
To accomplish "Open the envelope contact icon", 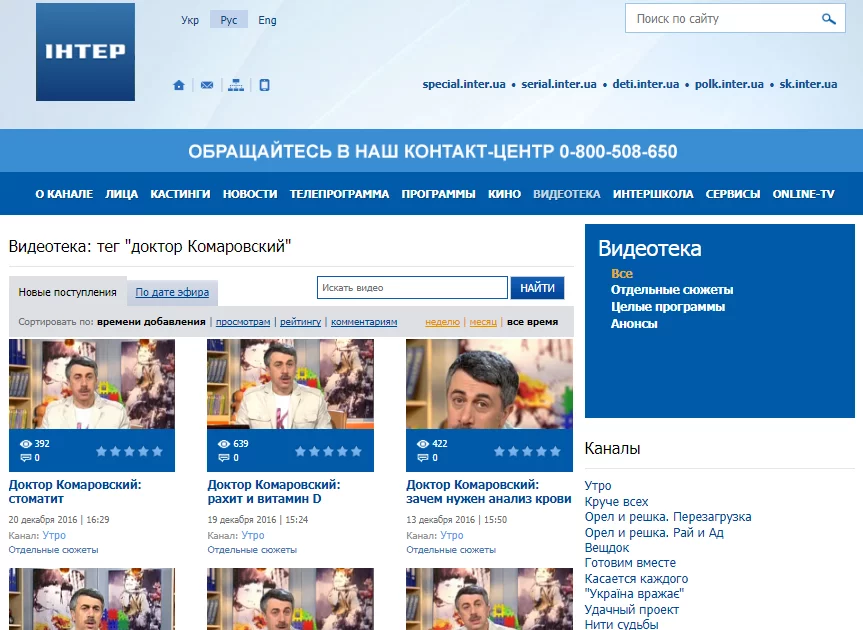I will (207, 85).
